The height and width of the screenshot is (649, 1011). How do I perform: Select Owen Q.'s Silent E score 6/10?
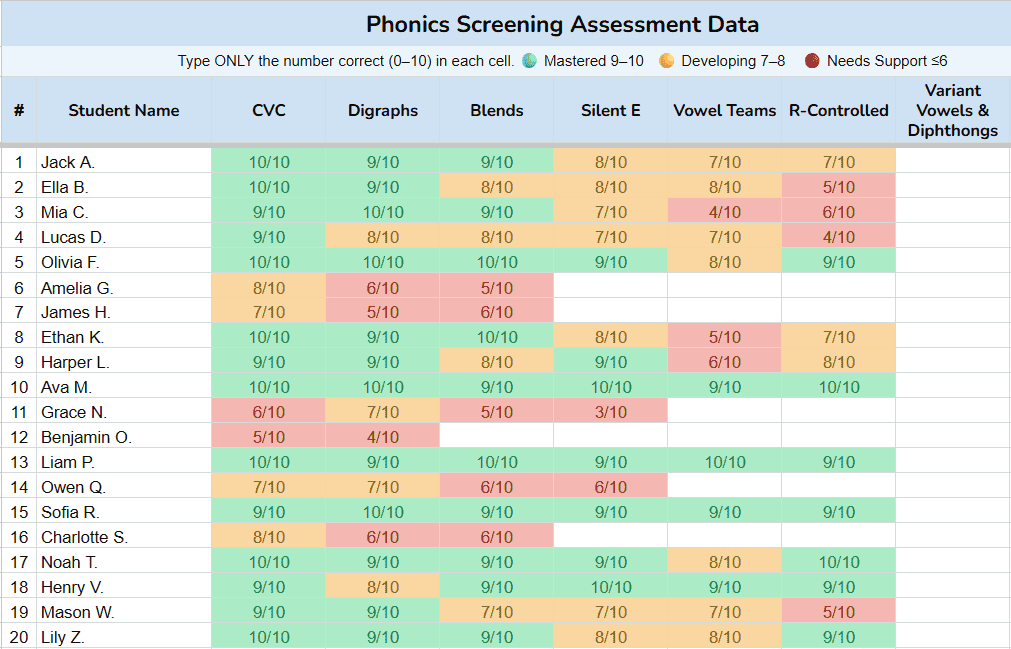(x=611, y=487)
